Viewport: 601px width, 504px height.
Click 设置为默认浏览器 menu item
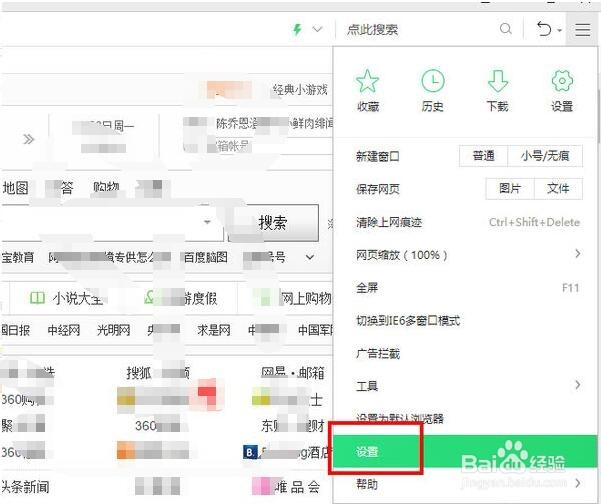click(x=466, y=419)
